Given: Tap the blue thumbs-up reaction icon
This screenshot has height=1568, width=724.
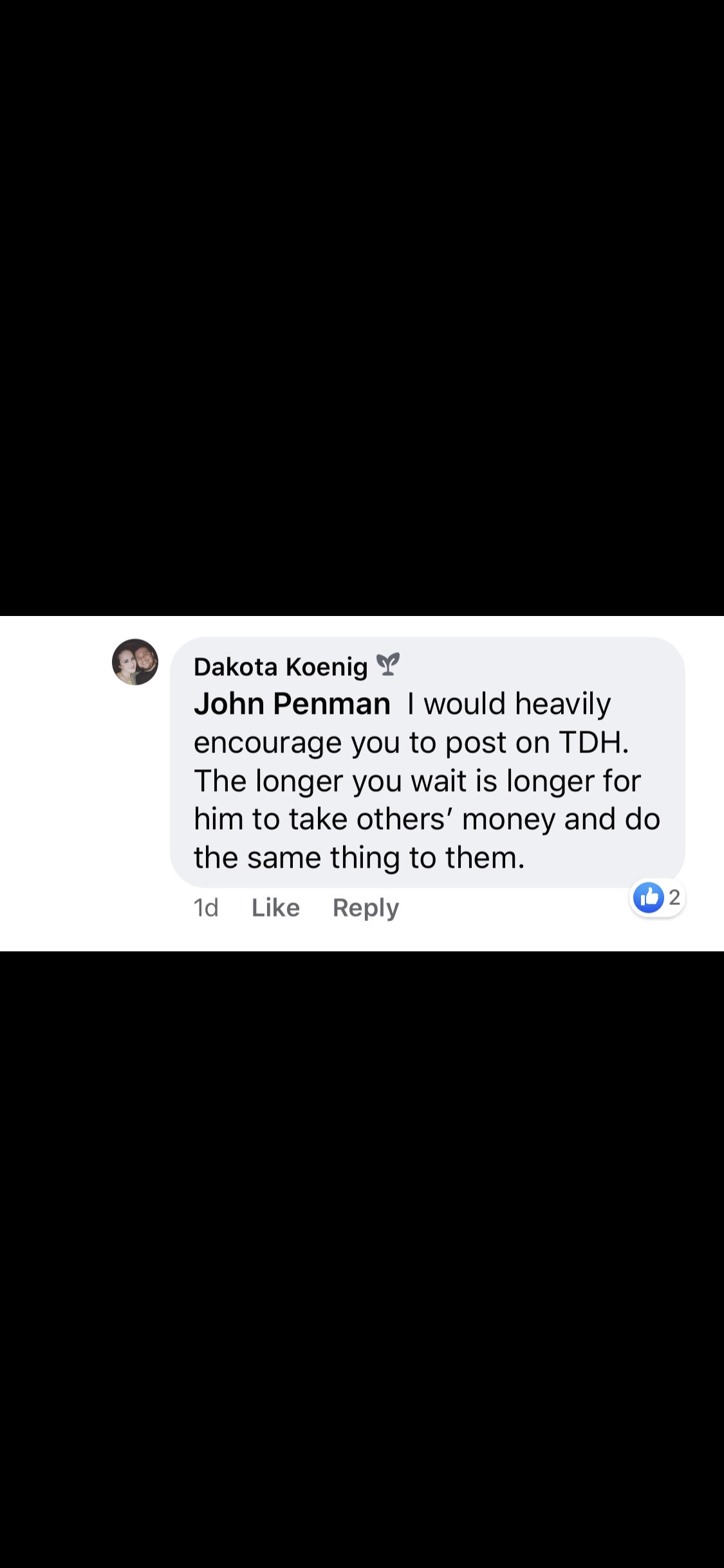Looking at the screenshot, I should tap(649, 897).
